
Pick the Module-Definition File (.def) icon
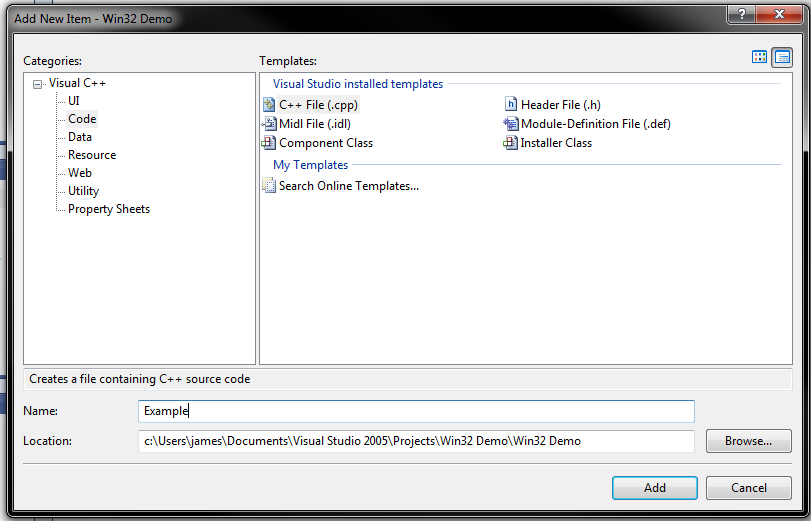click(x=511, y=124)
